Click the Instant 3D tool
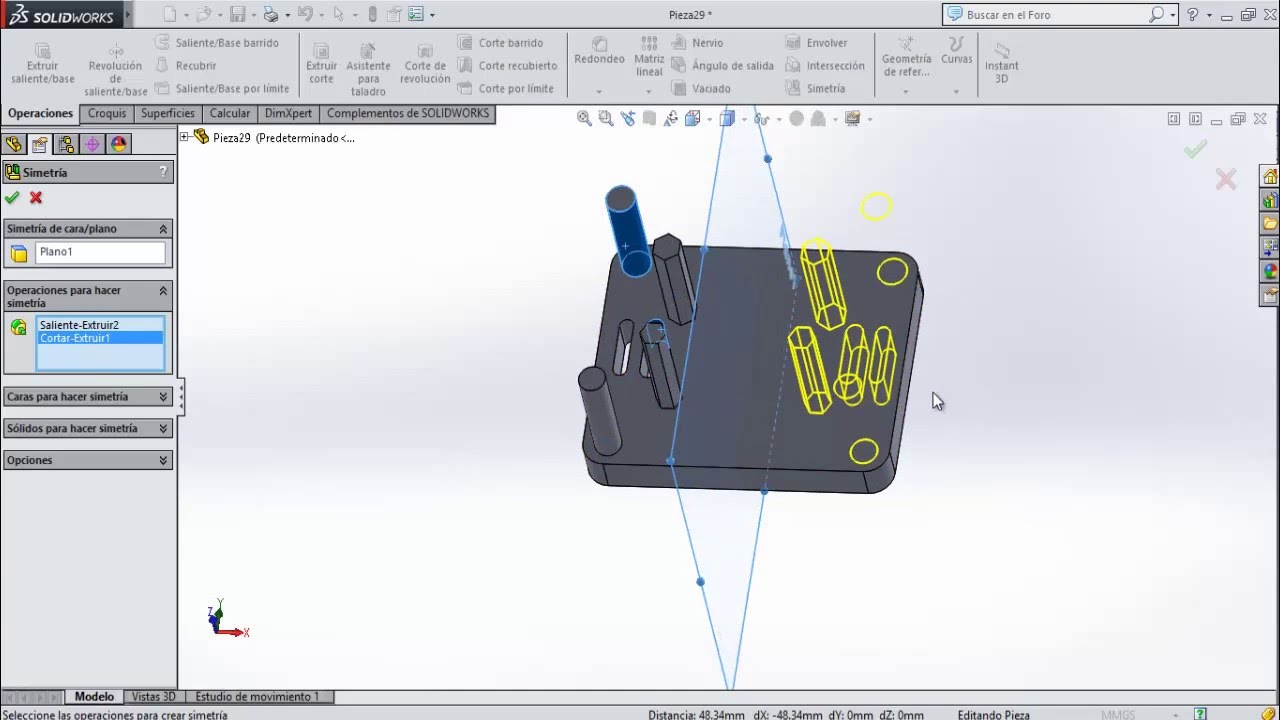 point(1001,63)
